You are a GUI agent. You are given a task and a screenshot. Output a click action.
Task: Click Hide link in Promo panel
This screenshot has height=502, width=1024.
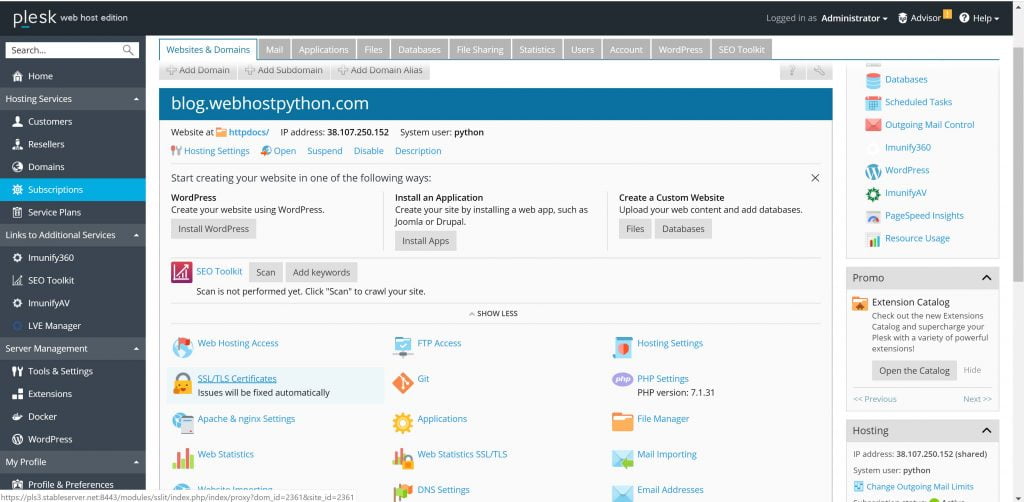pyautogui.click(x=972, y=370)
